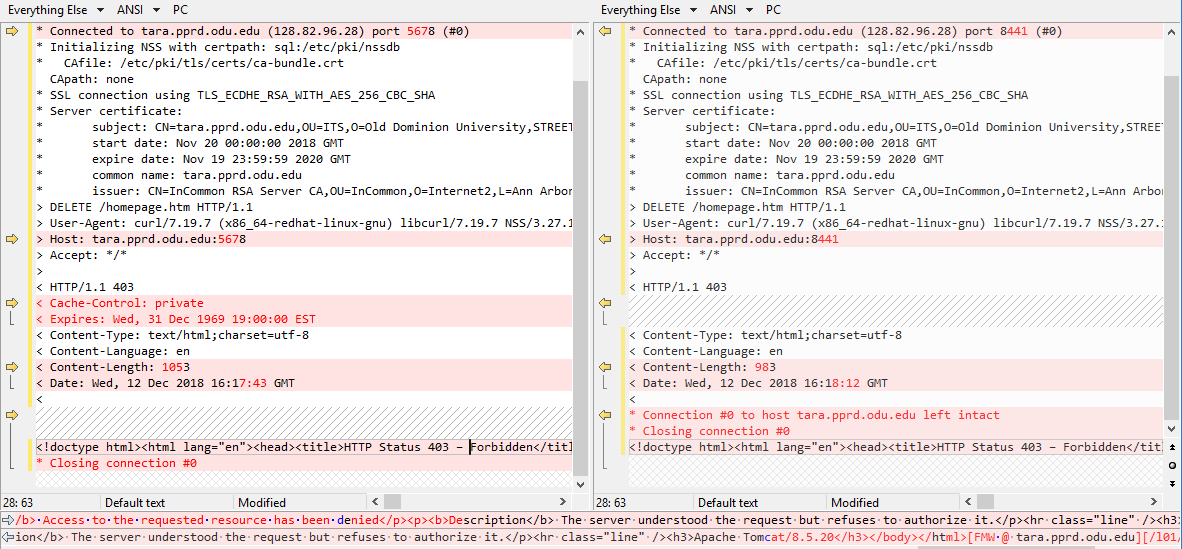Click left pane PC line ending label
The width and height of the screenshot is (1182, 549).
tap(181, 10)
